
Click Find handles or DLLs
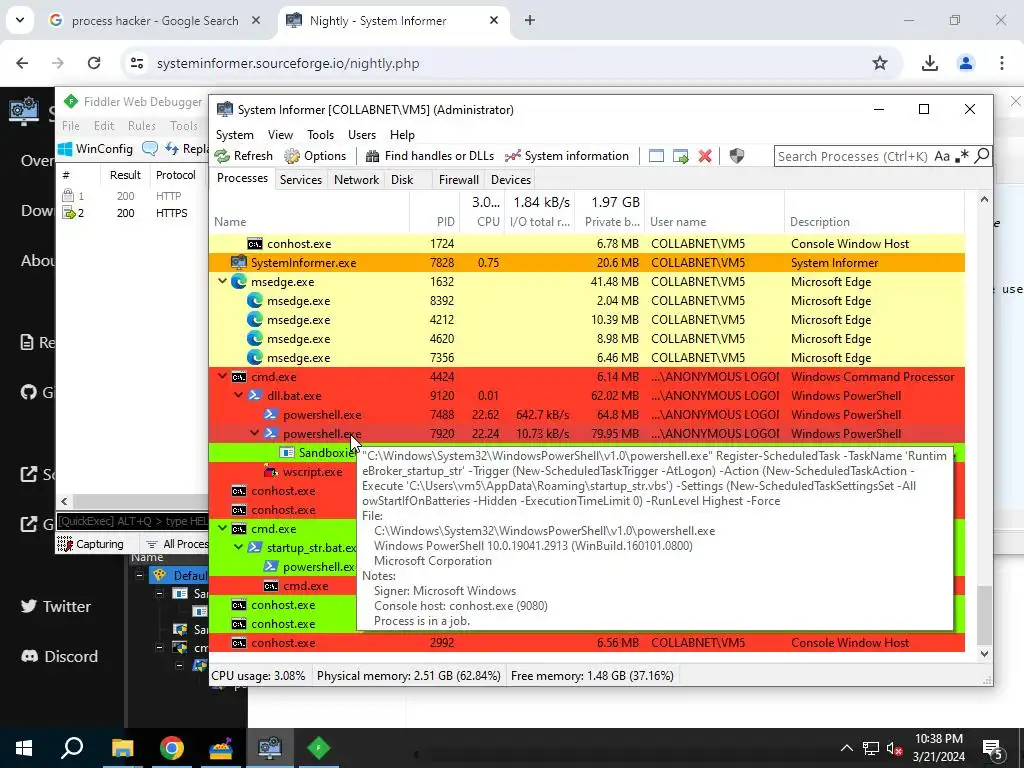pyautogui.click(x=430, y=156)
